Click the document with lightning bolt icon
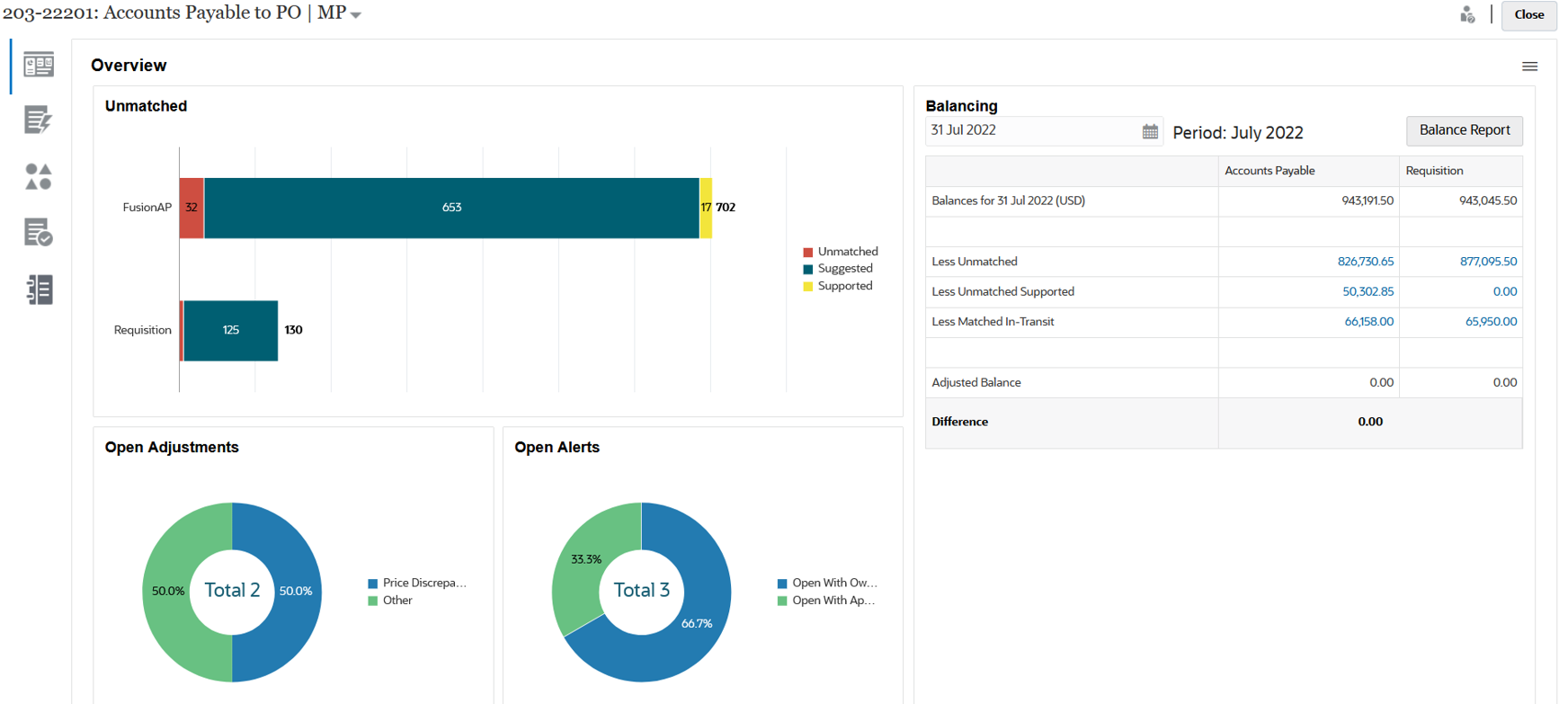The width and height of the screenshot is (1568, 704). coord(38,120)
